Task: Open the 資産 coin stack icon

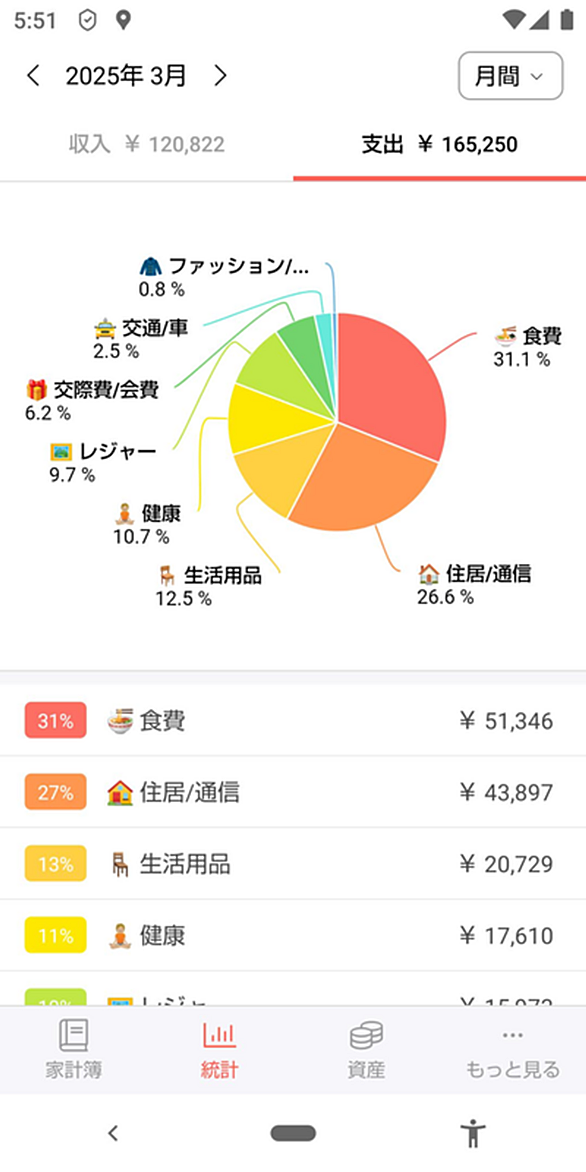Action: pyautogui.click(x=366, y=1035)
